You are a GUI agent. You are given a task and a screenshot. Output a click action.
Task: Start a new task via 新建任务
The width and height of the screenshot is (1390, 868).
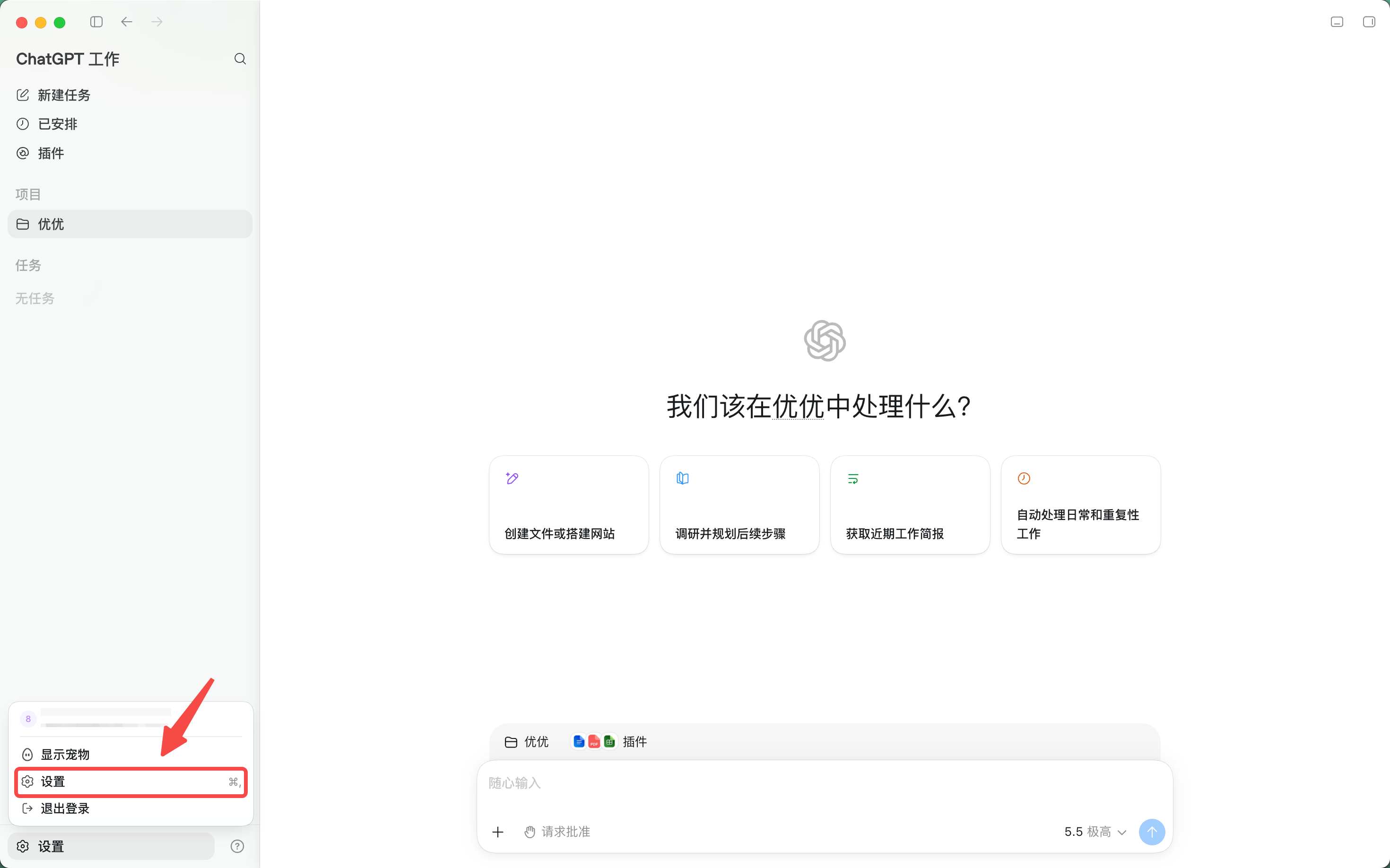coord(130,95)
